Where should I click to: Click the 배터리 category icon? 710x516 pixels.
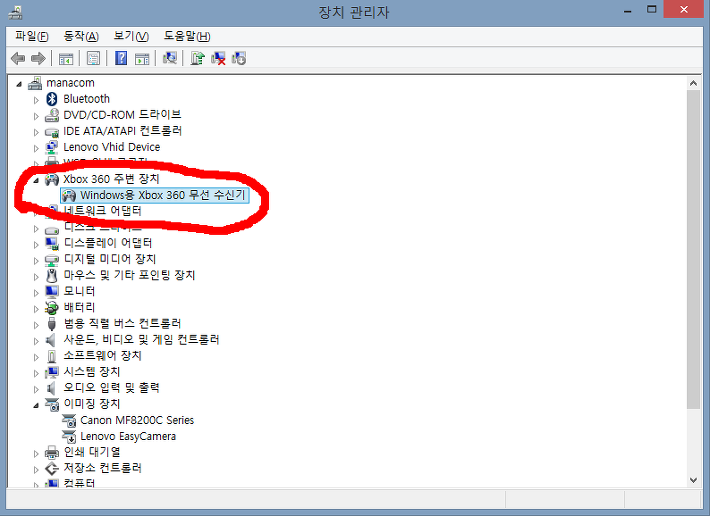(52, 308)
